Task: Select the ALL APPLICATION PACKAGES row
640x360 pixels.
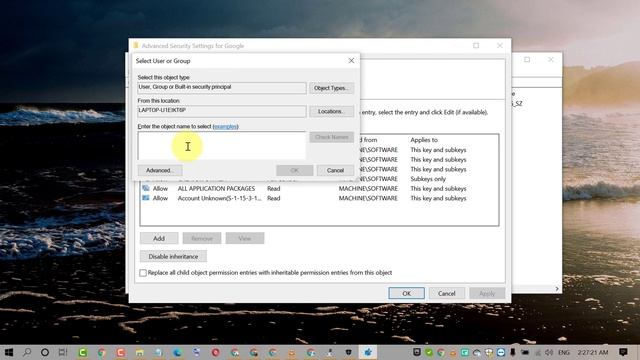Action: [x=319, y=188]
